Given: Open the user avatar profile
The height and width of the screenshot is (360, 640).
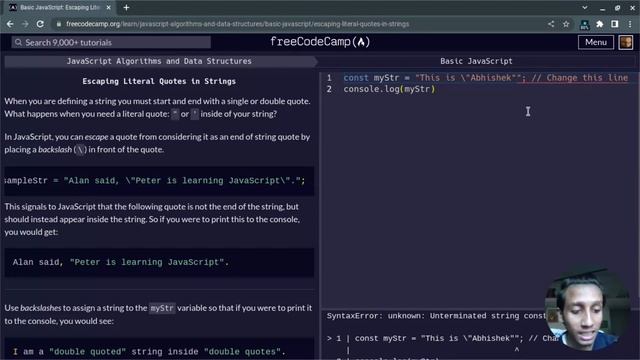Looking at the screenshot, I should click(626, 42).
